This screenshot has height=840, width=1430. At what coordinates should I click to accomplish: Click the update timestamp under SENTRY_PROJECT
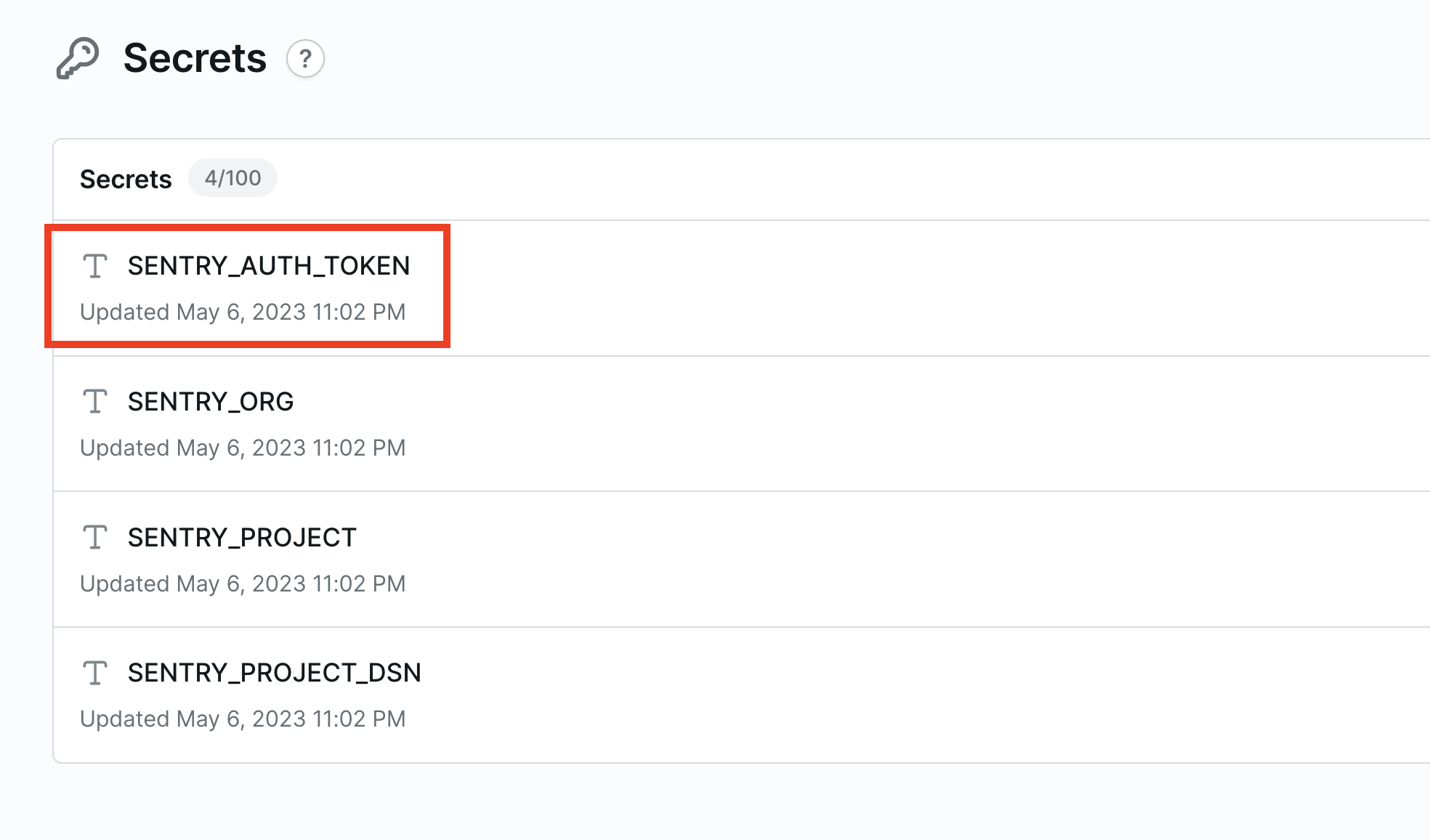pyautogui.click(x=243, y=583)
